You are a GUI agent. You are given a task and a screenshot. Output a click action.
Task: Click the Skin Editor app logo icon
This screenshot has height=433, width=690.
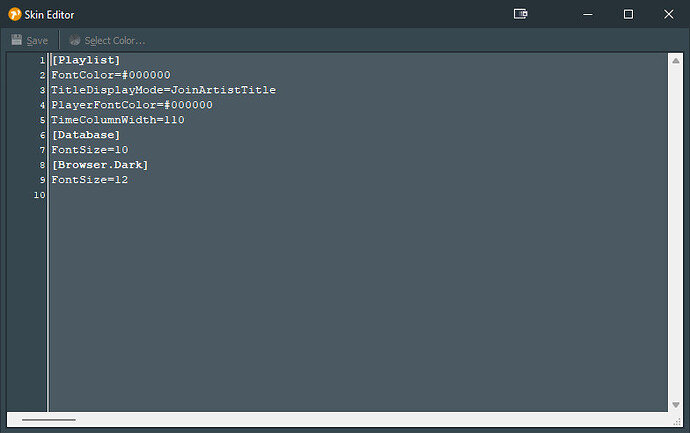point(15,14)
